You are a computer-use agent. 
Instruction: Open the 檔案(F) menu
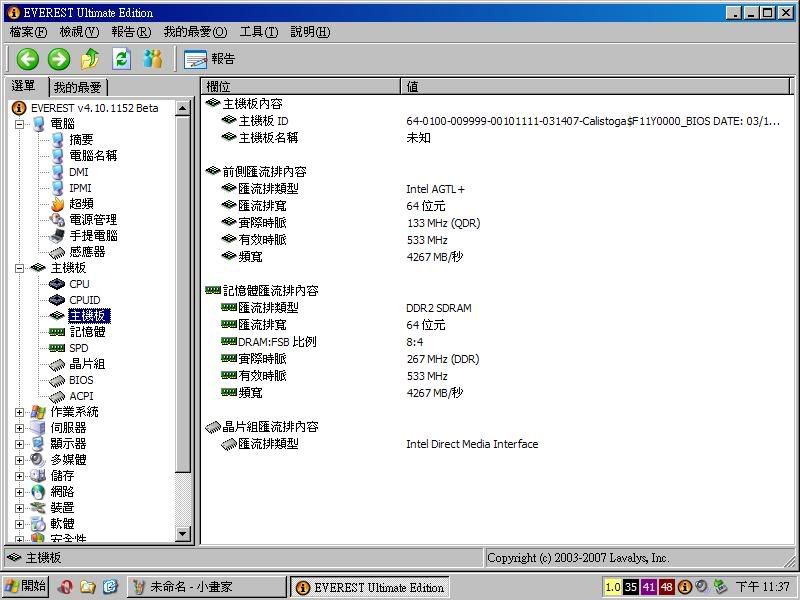tap(29, 32)
